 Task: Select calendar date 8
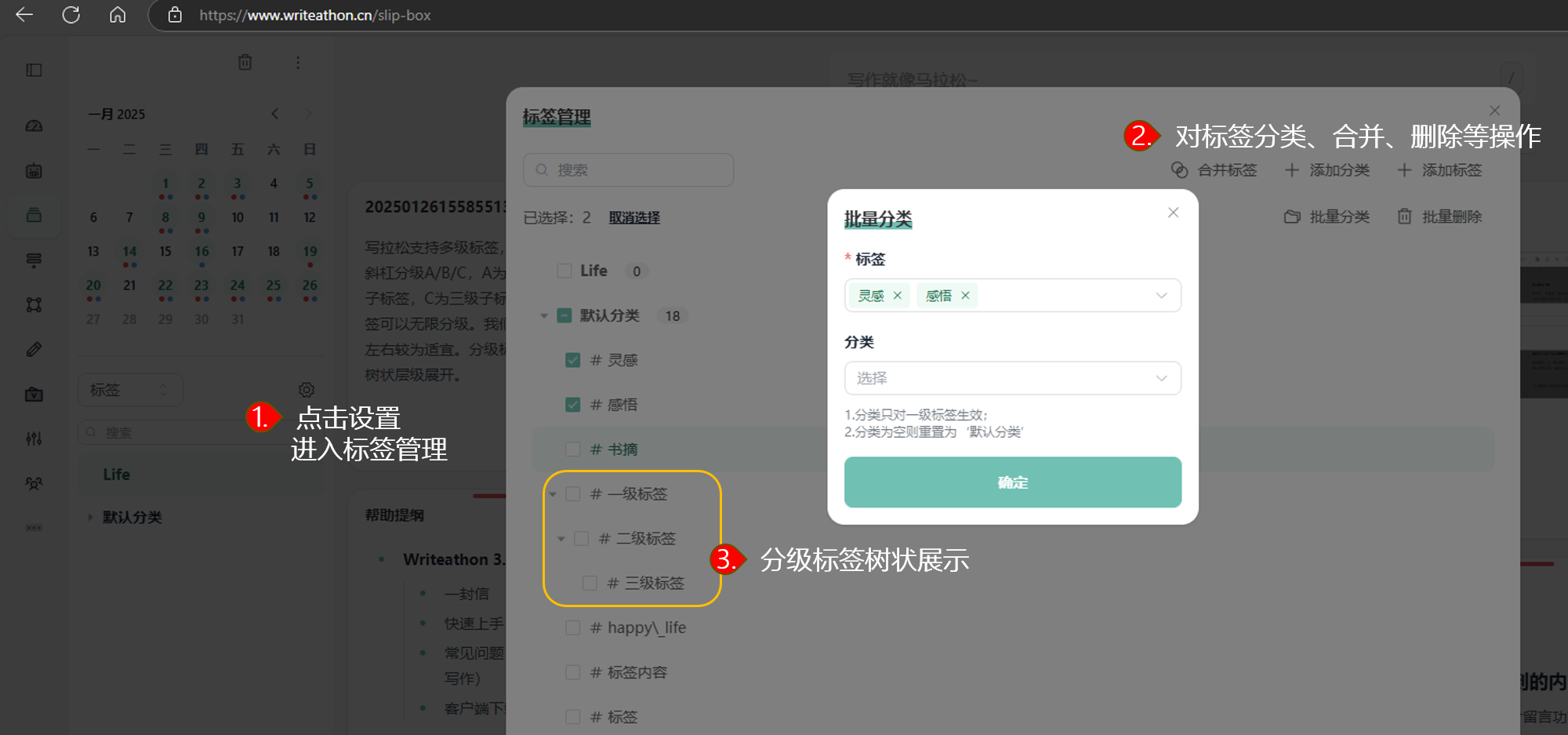(165, 217)
